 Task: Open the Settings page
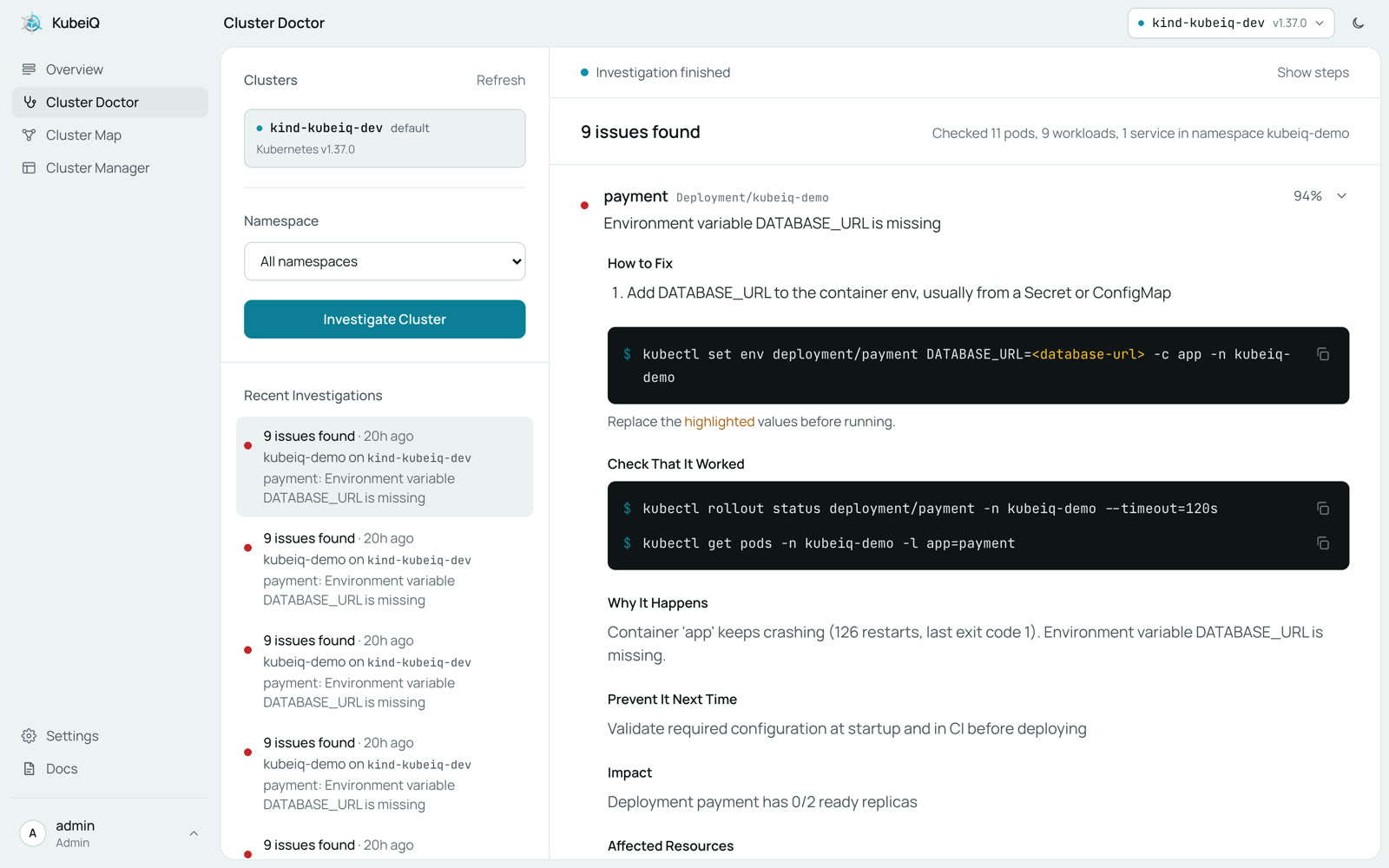point(110,736)
